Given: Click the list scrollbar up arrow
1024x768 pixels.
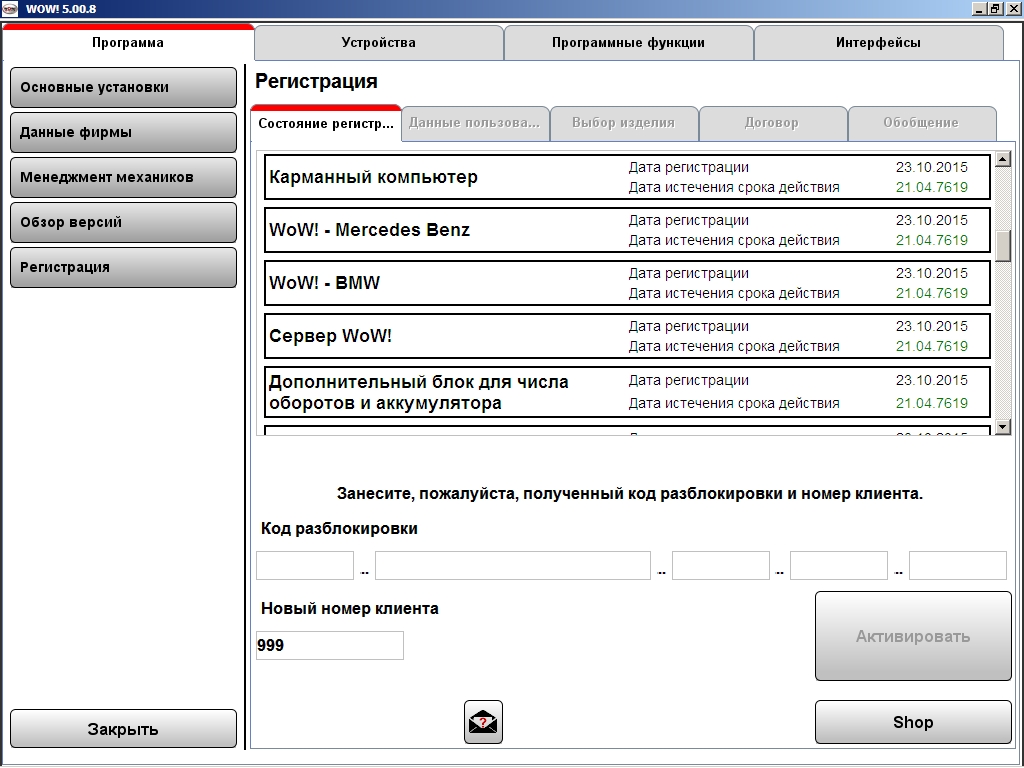Looking at the screenshot, I should pyautogui.click(x=1002, y=159).
